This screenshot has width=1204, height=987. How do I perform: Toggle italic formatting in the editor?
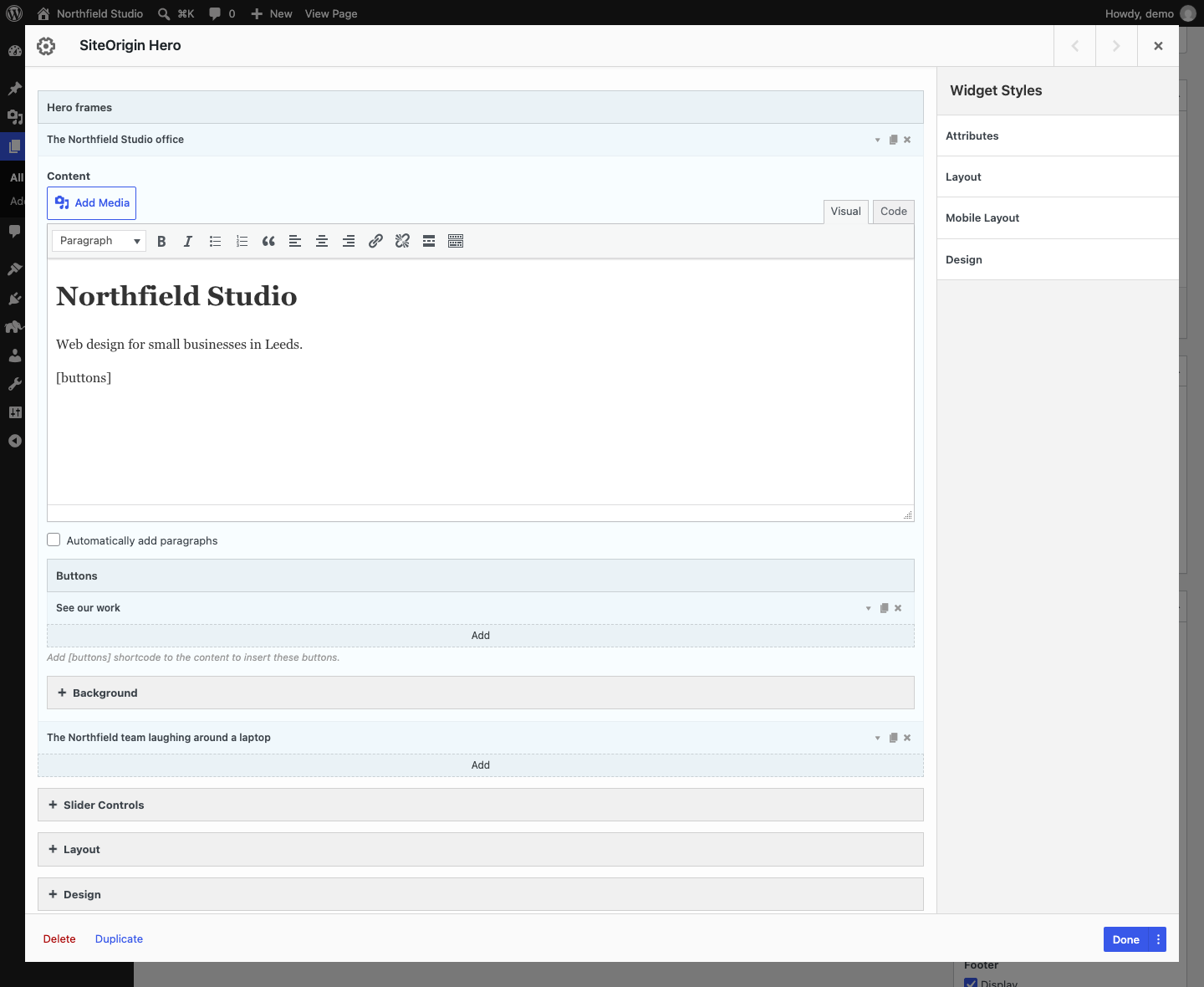click(x=188, y=241)
